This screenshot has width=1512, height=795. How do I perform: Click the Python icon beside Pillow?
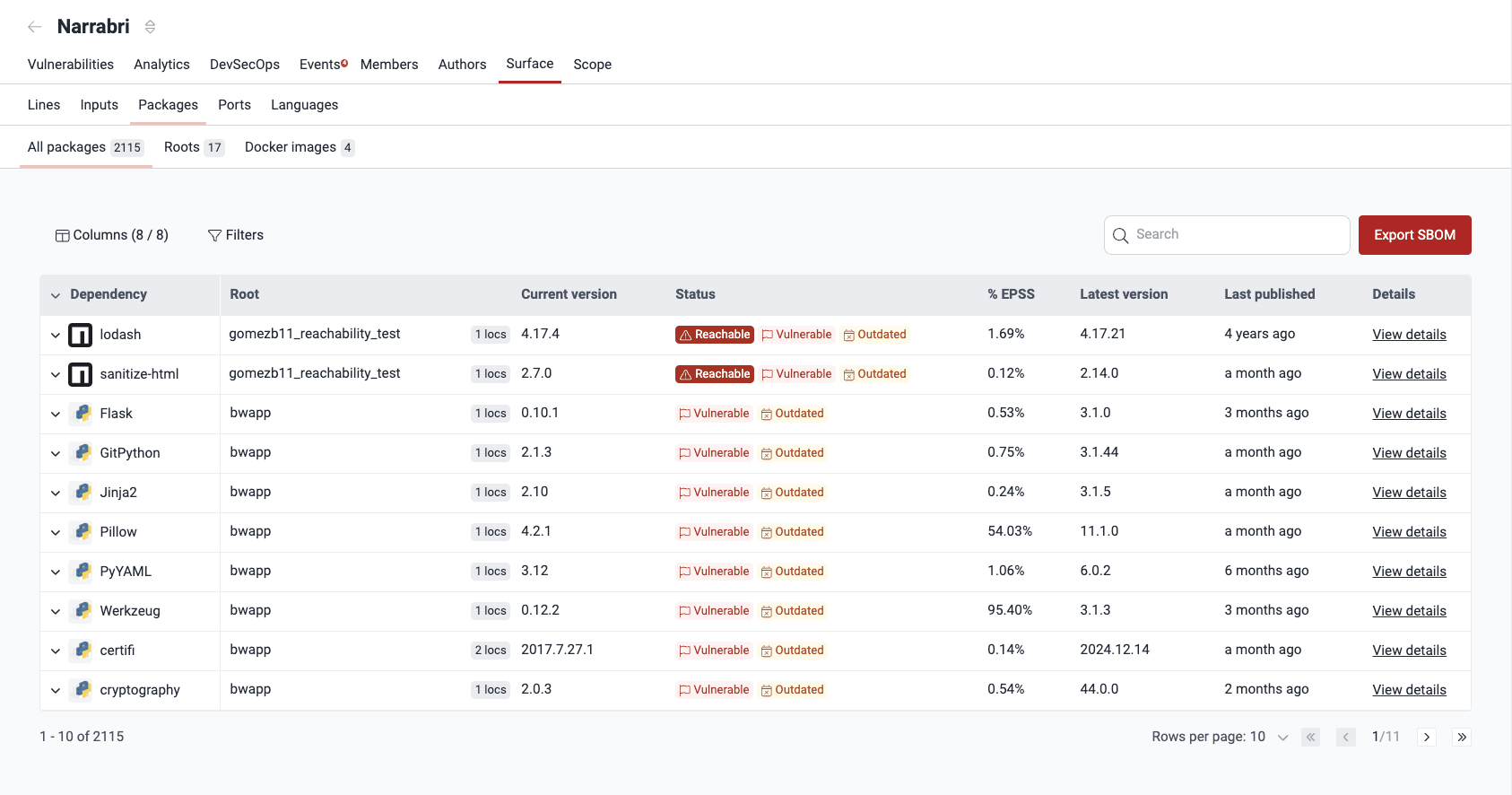[x=83, y=531]
